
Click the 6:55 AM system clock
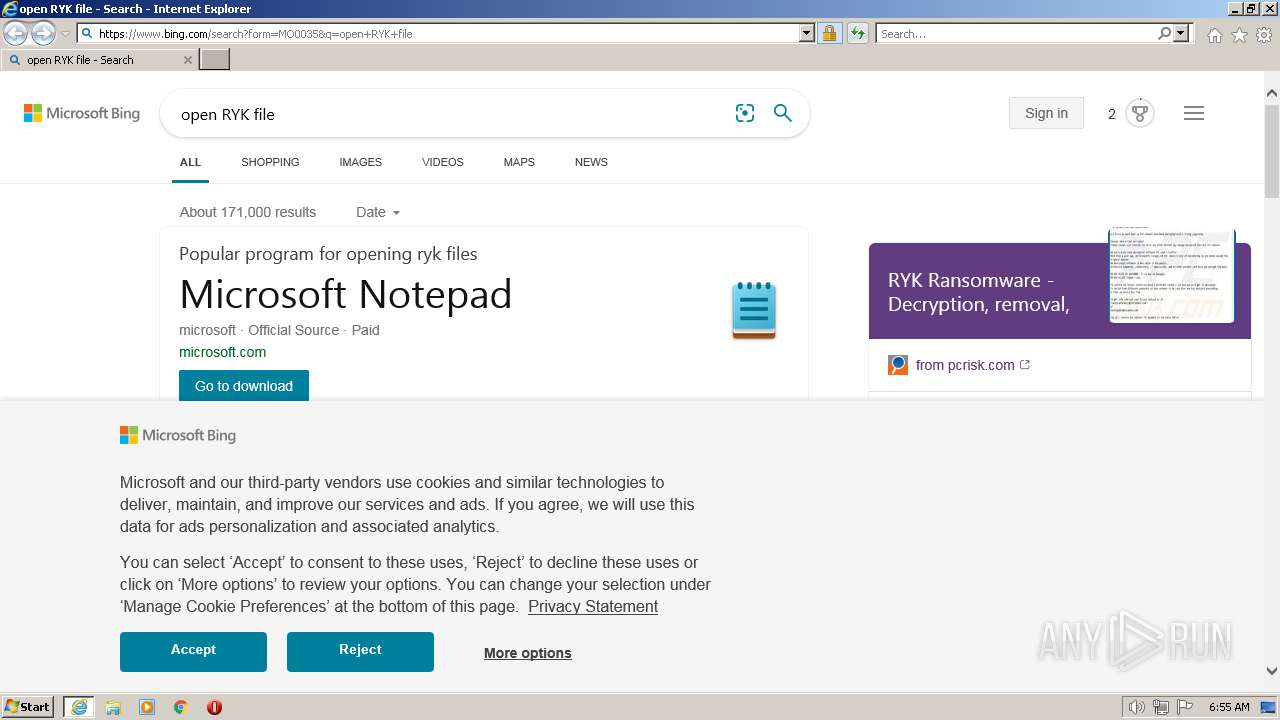(1229, 707)
